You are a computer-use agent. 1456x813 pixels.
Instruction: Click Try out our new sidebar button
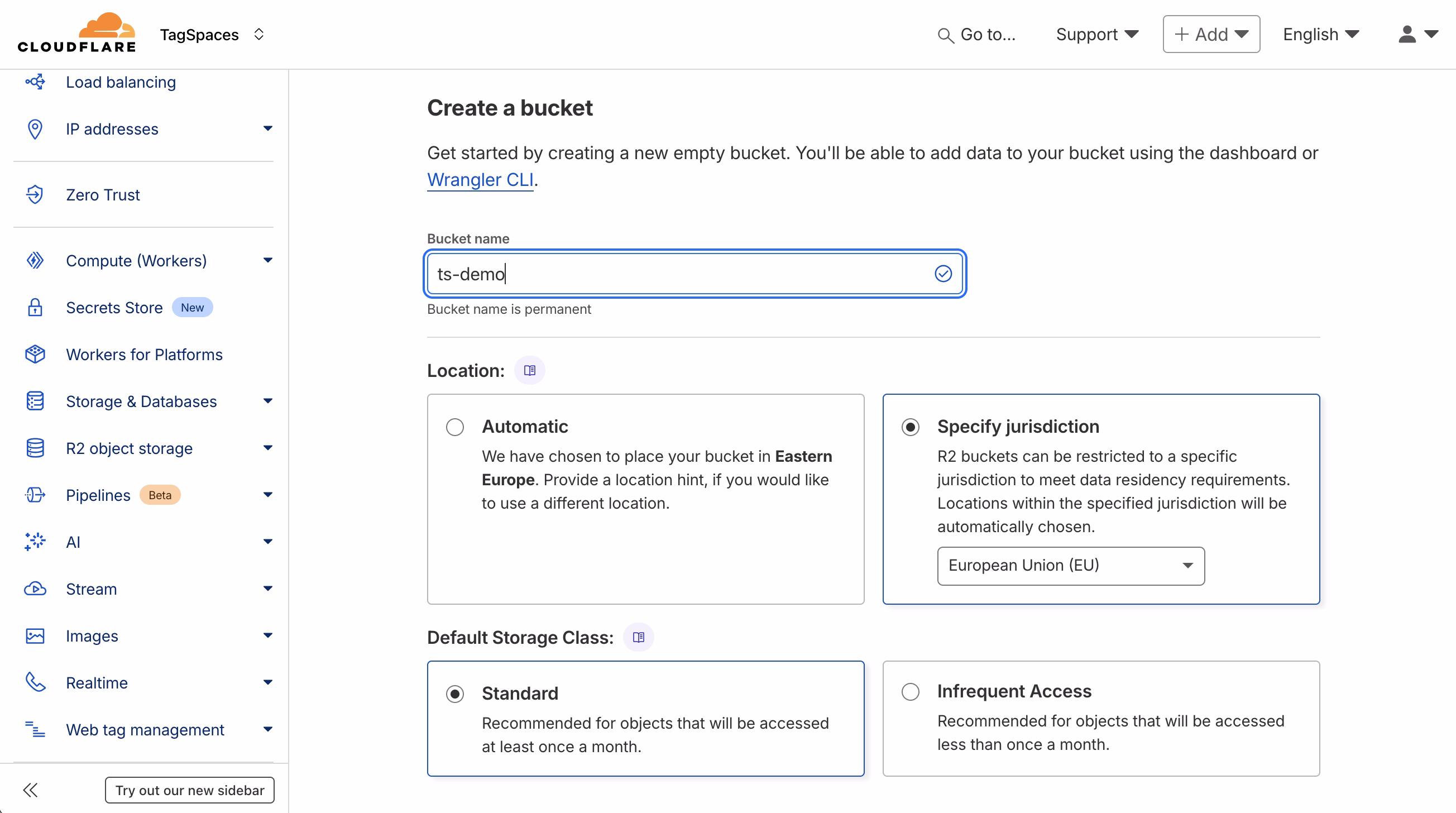click(x=189, y=790)
